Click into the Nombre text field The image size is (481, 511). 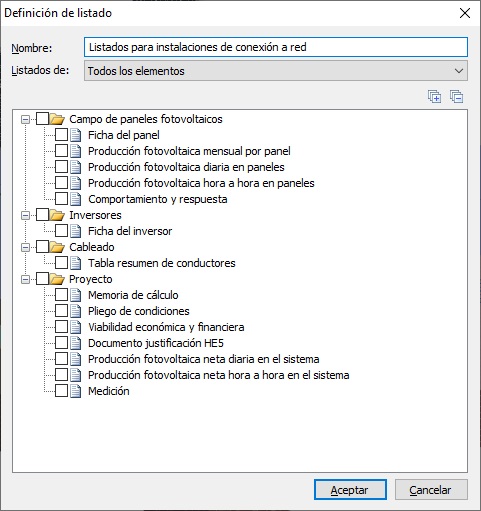(x=276, y=47)
